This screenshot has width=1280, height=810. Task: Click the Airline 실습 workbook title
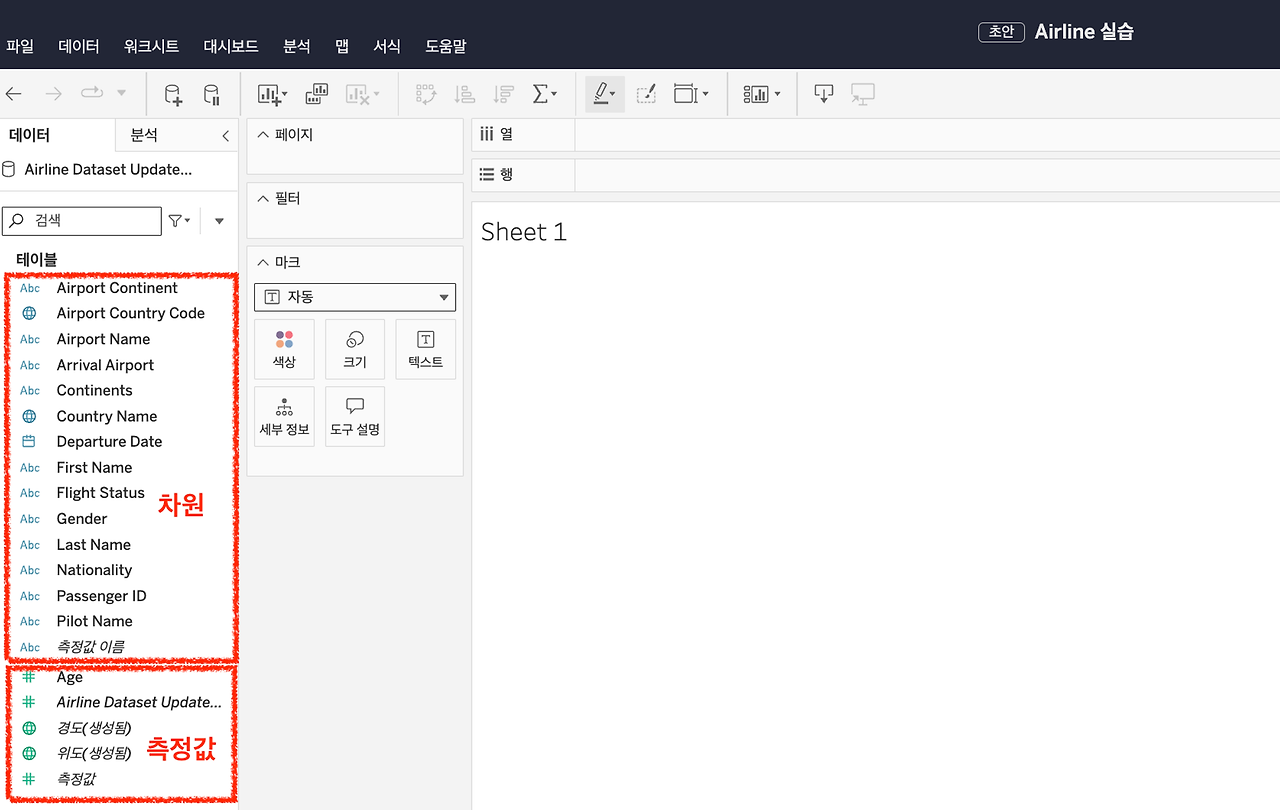[1085, 32]
